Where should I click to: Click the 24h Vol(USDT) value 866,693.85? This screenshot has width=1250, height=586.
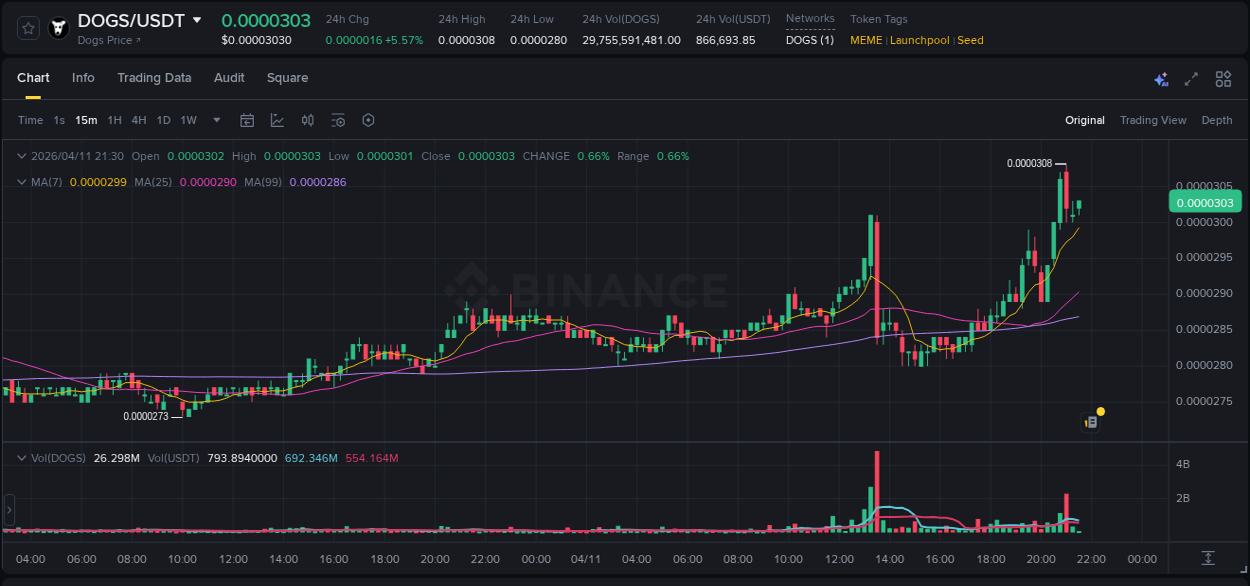tap(726, 40)
